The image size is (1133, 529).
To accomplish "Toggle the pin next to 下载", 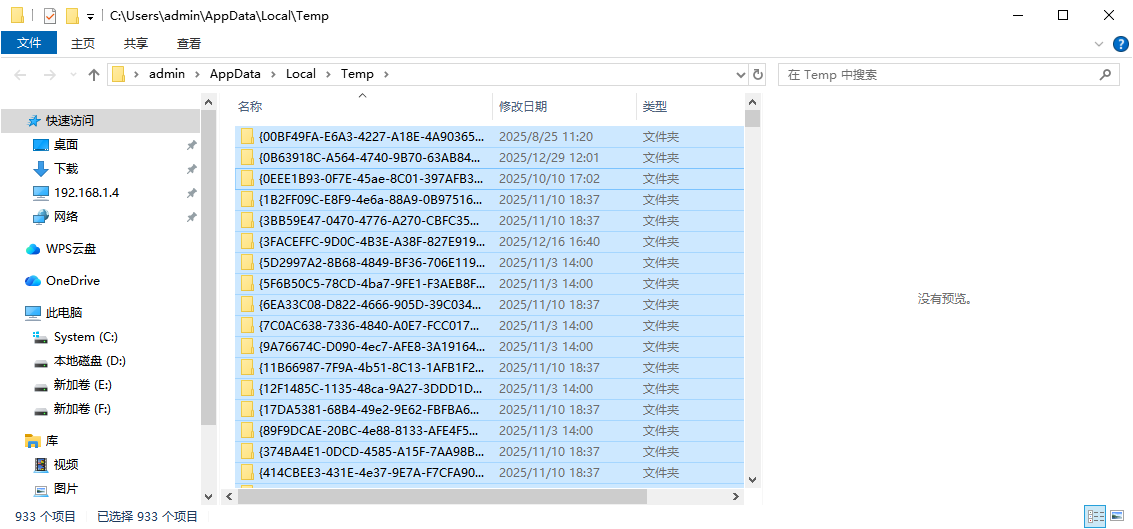I will (191, 169).
